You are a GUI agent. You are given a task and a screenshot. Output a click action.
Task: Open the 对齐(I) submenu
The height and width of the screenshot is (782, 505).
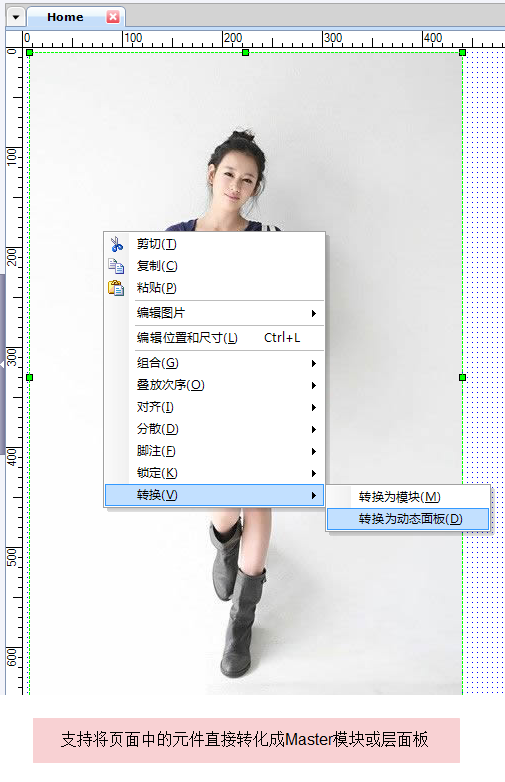click(214, 407)
